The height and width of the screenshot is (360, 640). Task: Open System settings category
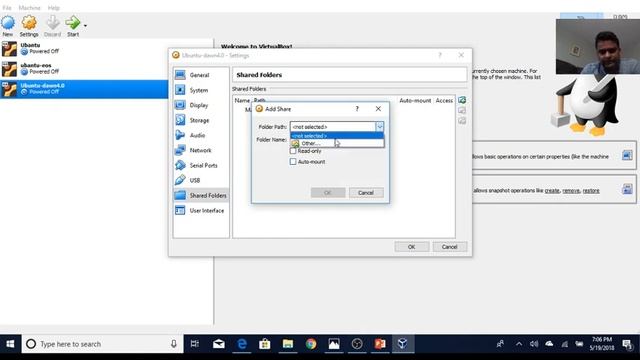point(201,90)
